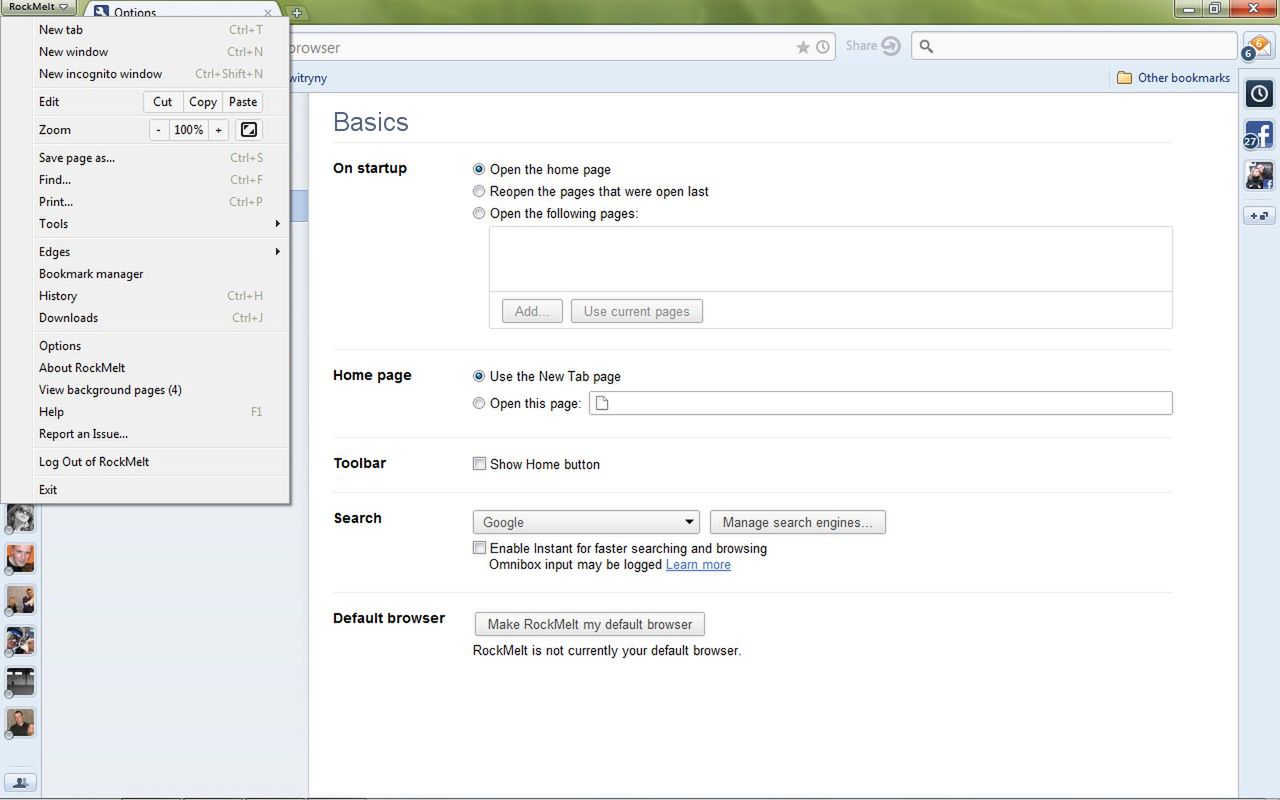Select Open the following pages radio
The width and height of the screenshot is (1280, 800).
point(479,213)
